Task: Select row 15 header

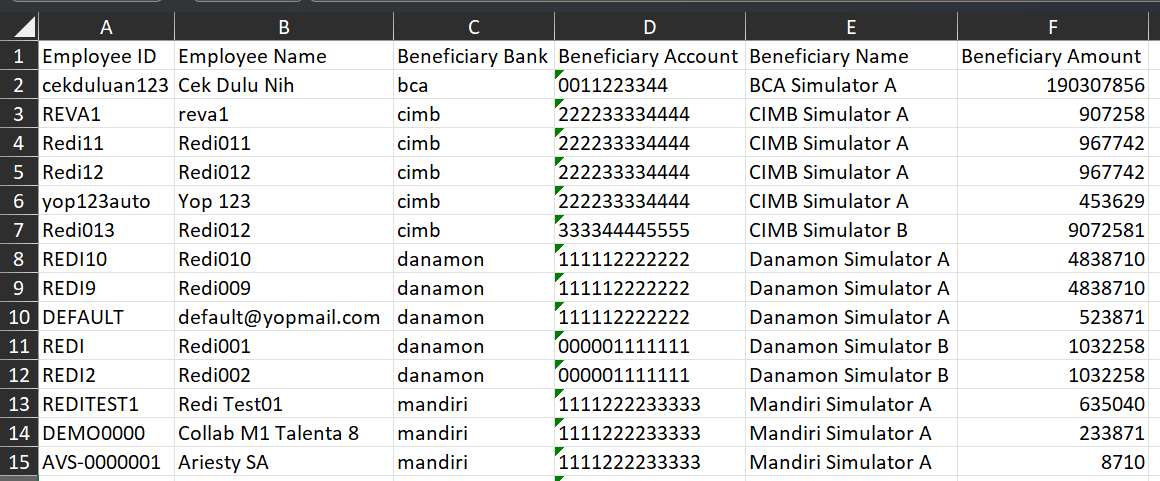Action: [x=20, y=462]
